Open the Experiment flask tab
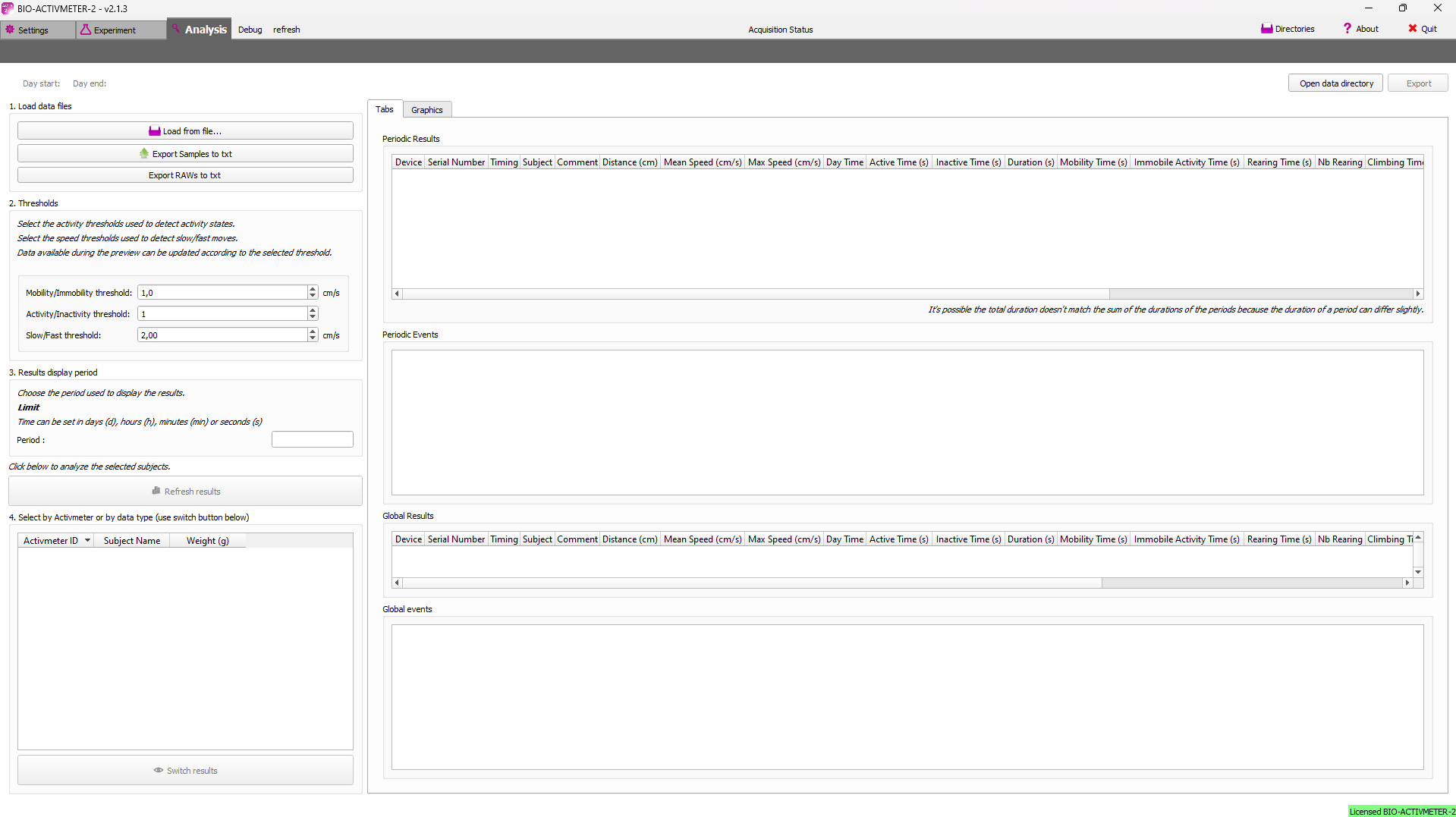1456x817 pixels. 86,30
